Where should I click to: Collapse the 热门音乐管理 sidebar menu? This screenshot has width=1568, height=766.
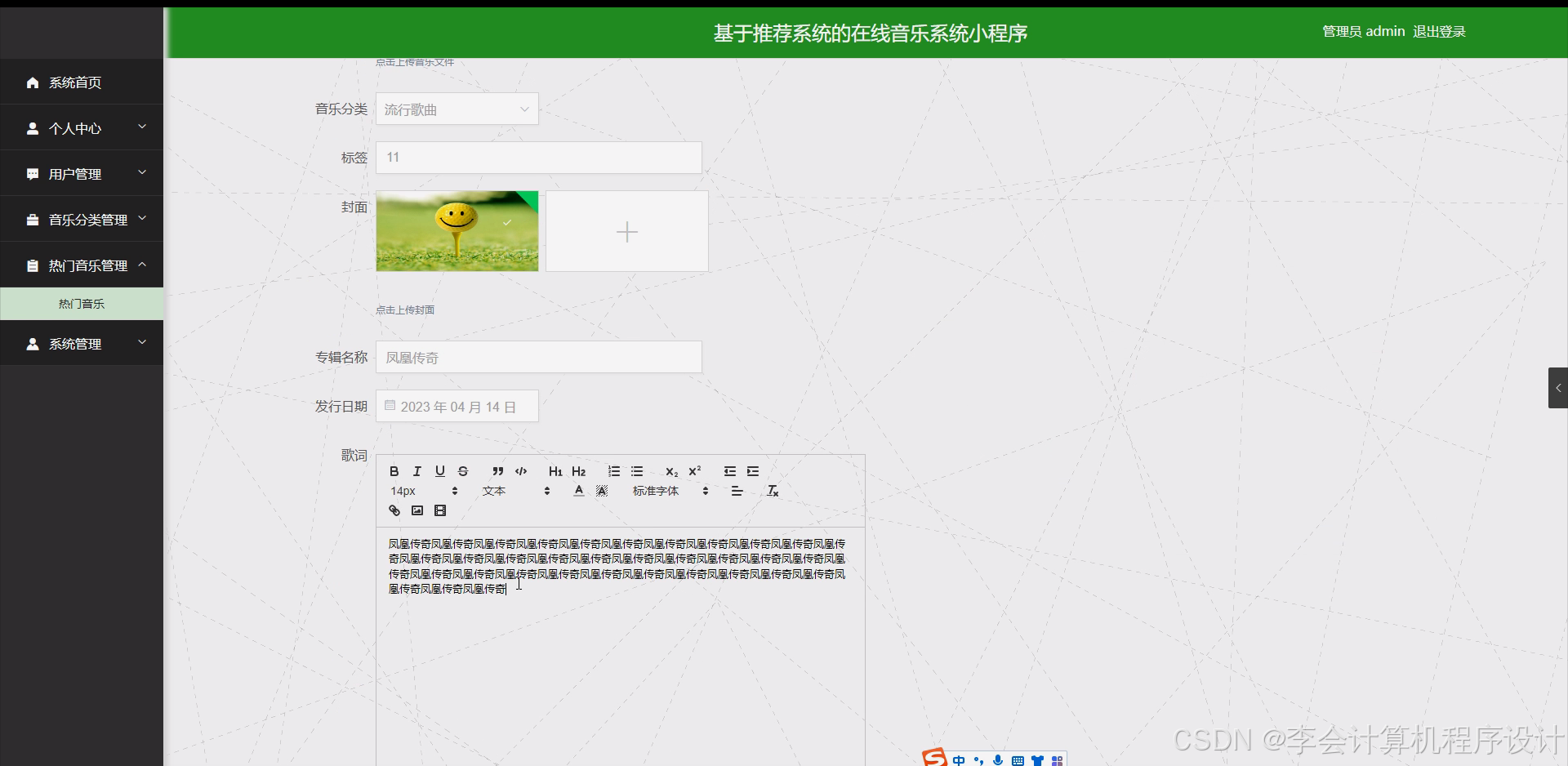tap(82, 265)
